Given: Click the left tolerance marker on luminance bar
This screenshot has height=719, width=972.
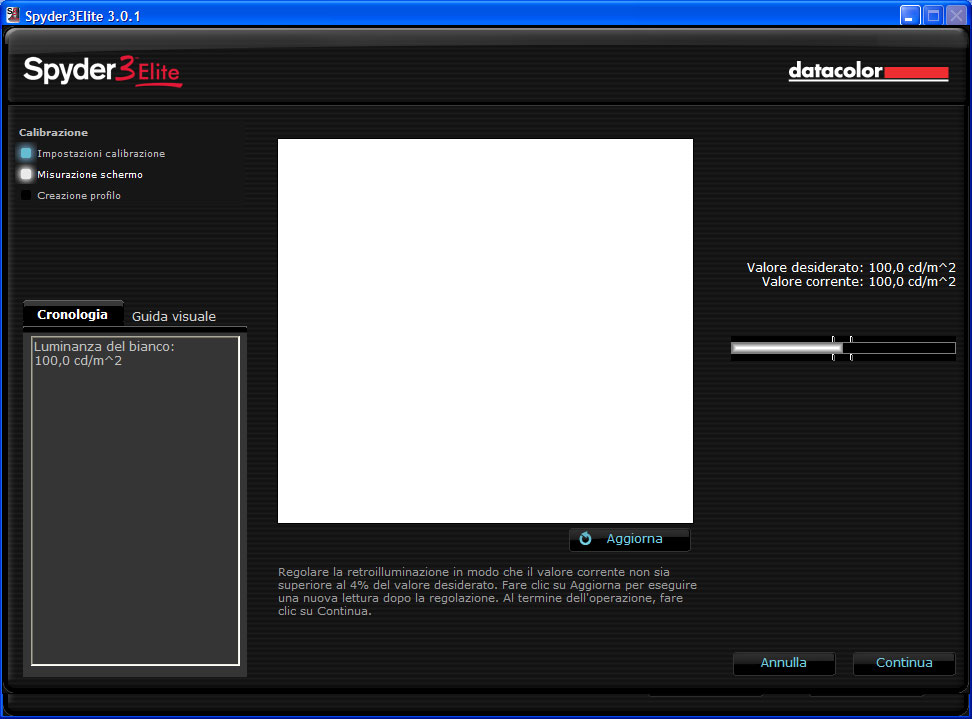Looking at the screenshot, I should (833, 348).
